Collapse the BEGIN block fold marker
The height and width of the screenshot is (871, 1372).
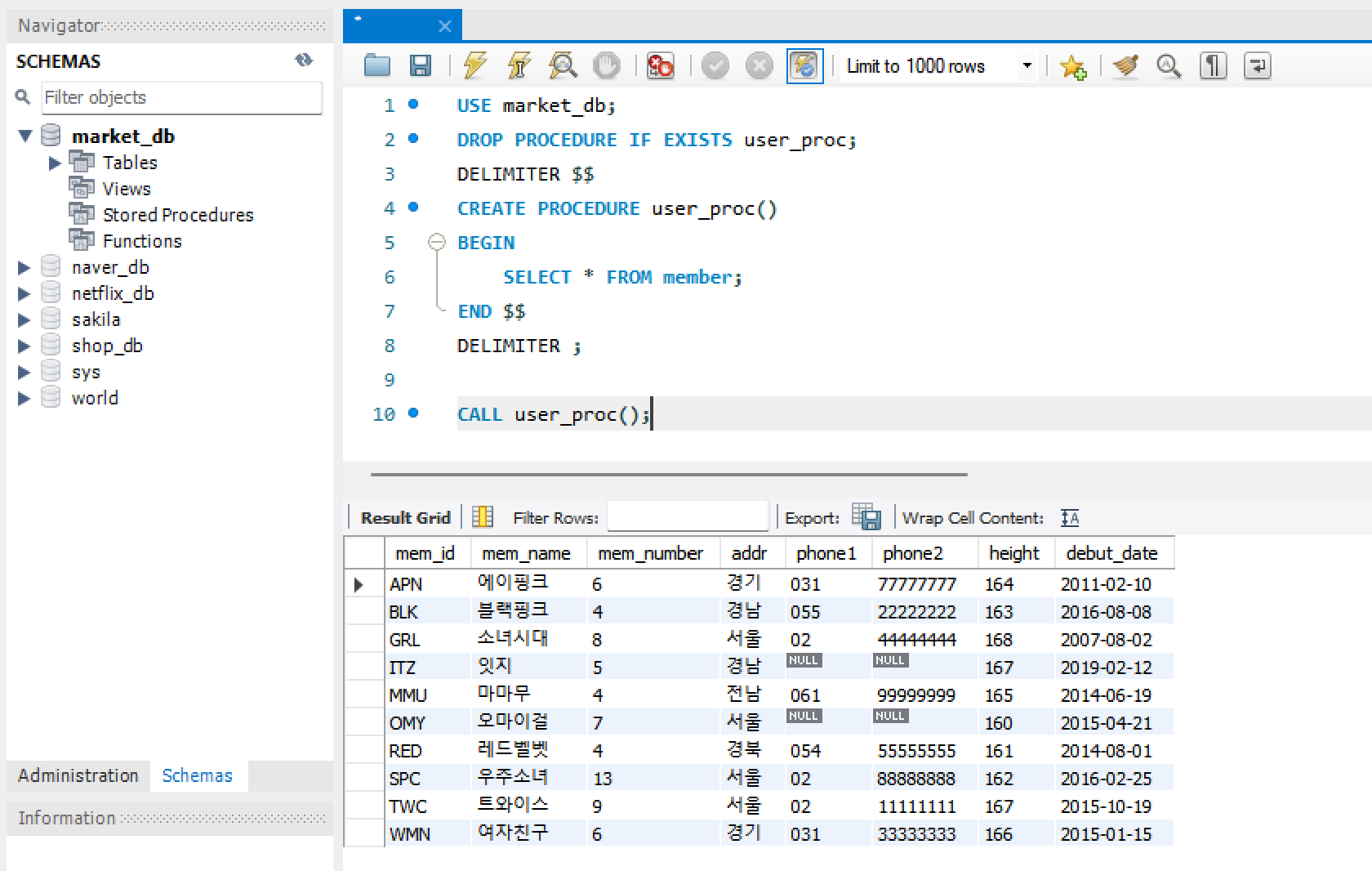click(437, 242)
